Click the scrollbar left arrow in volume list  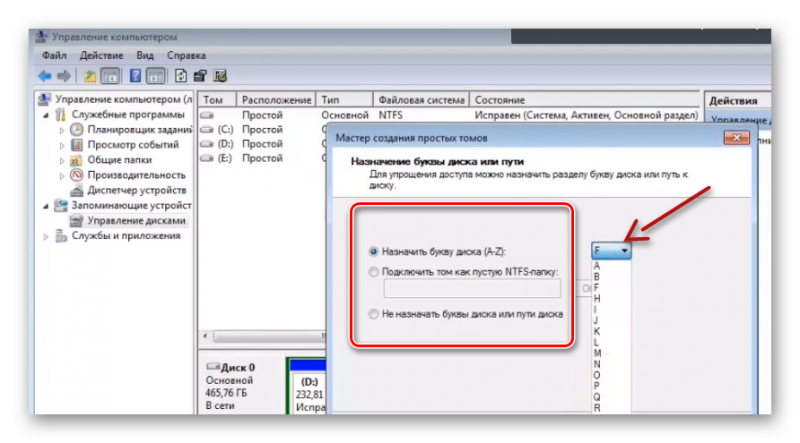(205, 336)
